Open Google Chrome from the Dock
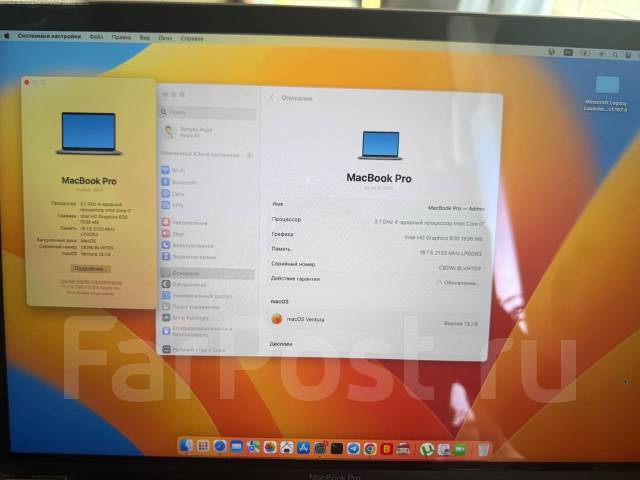640x480 pixels. [x=370, y=449]
